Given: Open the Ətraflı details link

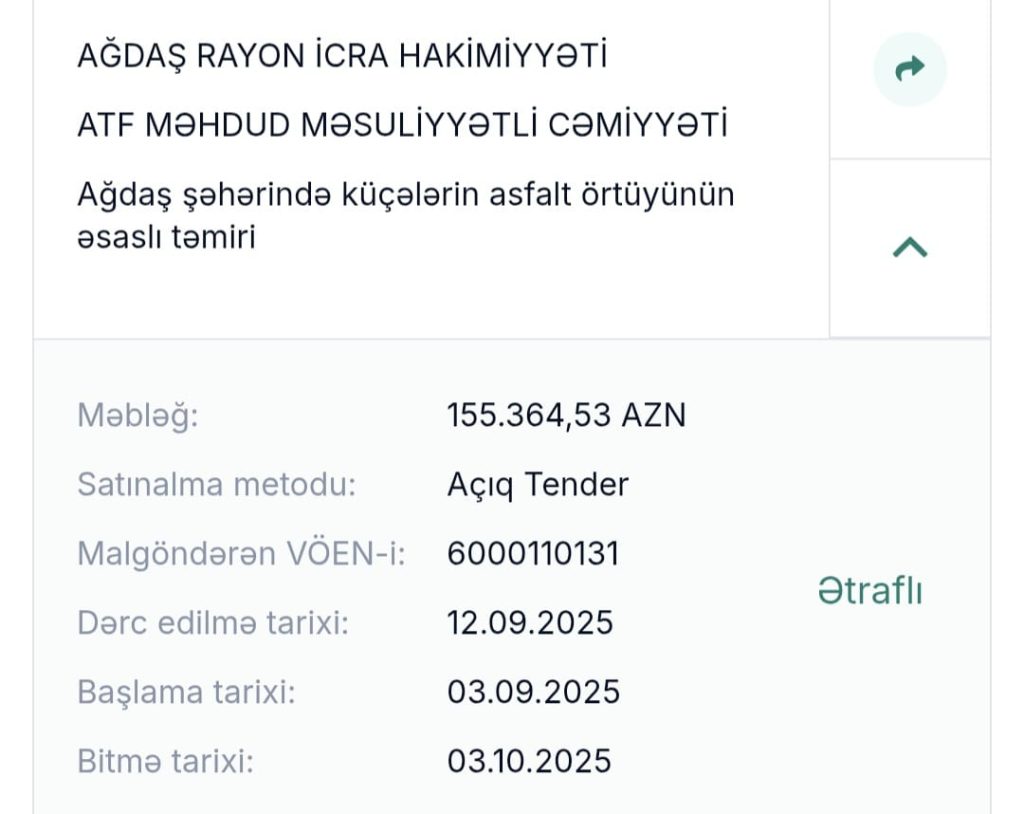Looking at the screenshot, I should 869,591.
